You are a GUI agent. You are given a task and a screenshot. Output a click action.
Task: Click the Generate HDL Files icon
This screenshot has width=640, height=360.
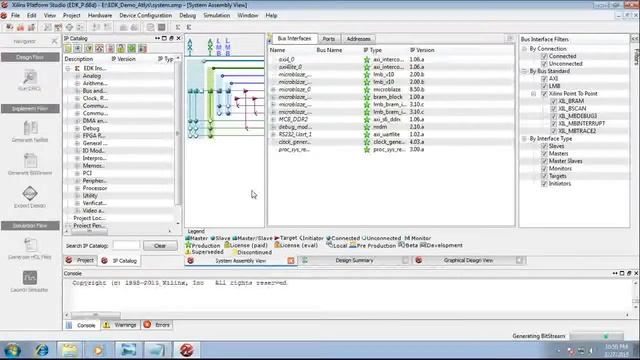click(30, 245)
